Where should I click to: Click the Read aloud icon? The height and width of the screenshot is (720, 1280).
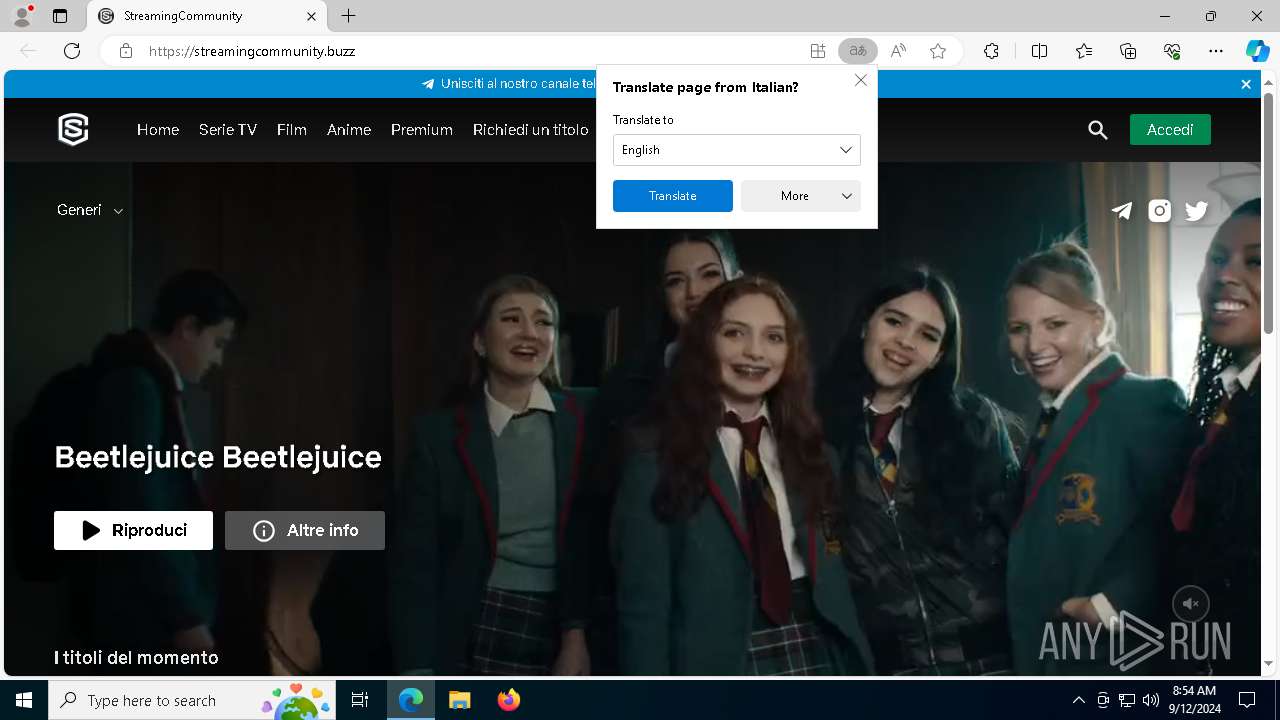point(898,51)
